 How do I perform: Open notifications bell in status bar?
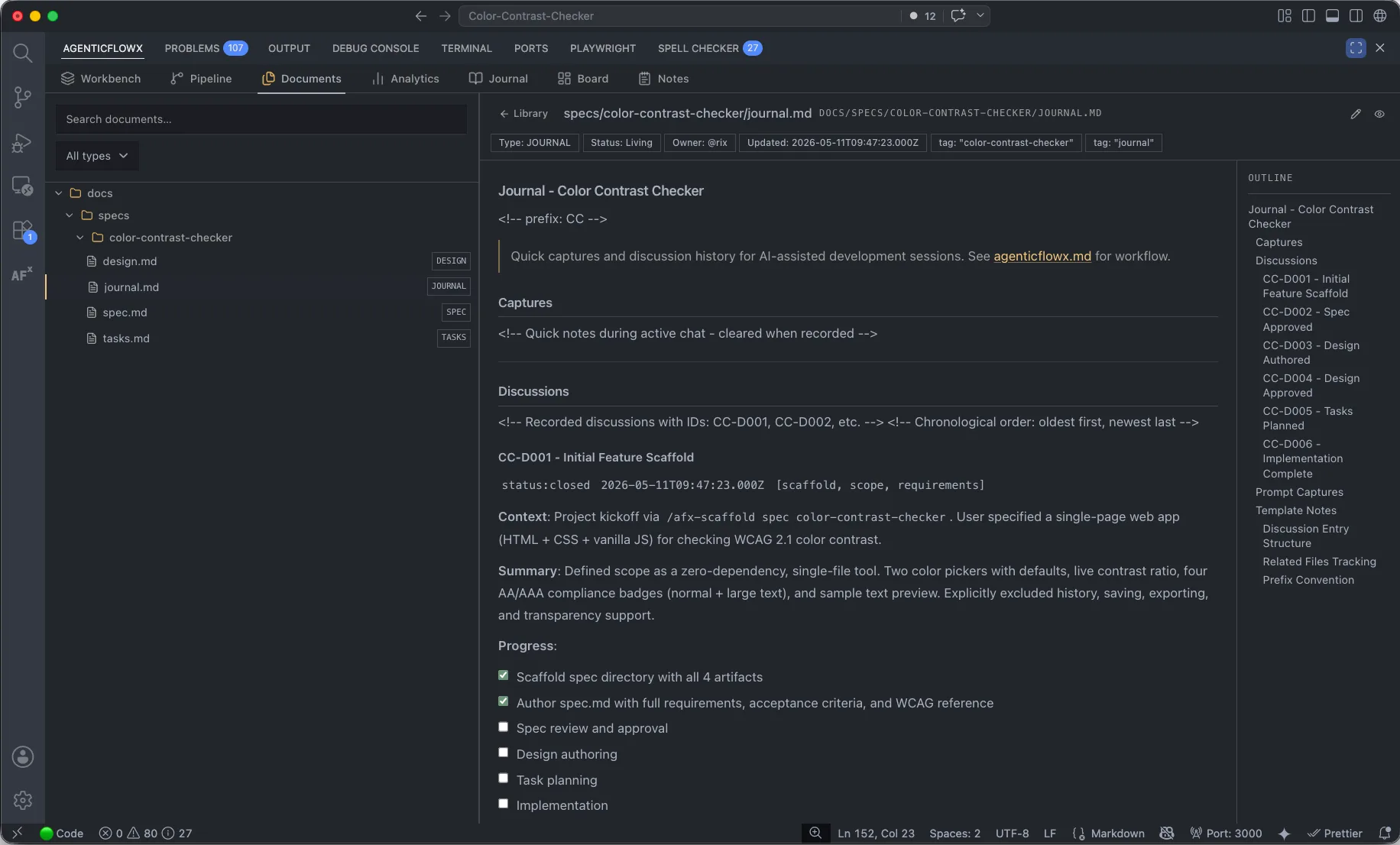pos(1384,833)
